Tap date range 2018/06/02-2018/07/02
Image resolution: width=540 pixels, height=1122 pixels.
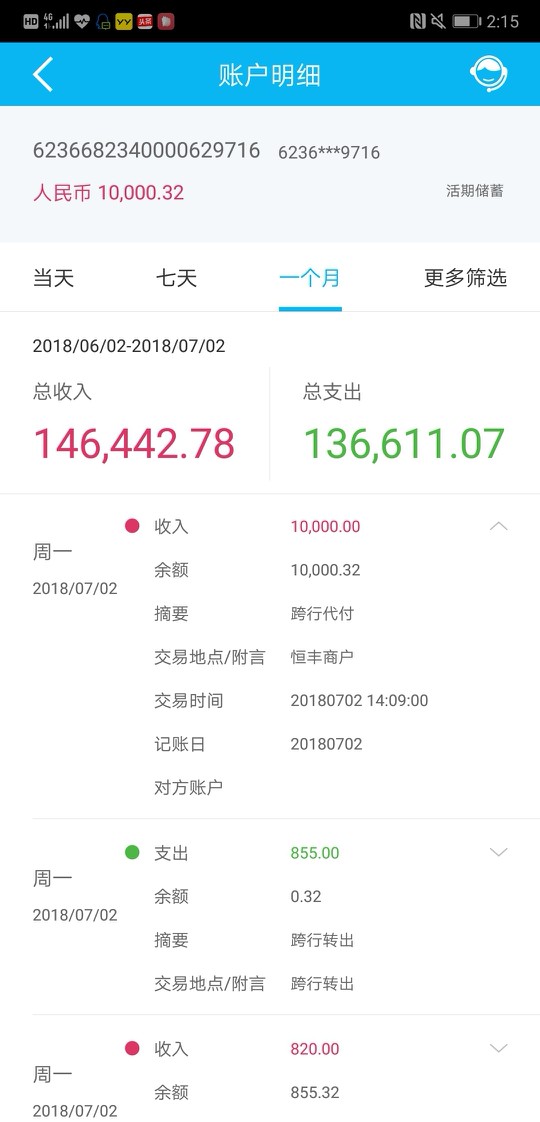(129, 346)
